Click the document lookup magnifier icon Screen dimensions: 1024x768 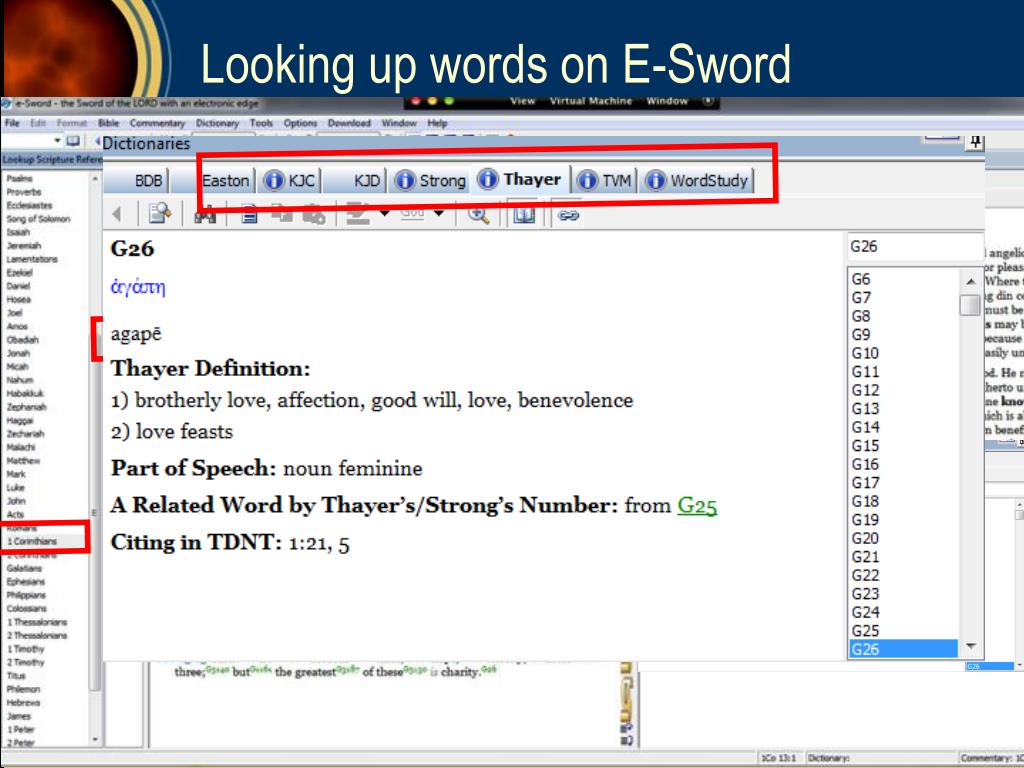tap(160, 214)
